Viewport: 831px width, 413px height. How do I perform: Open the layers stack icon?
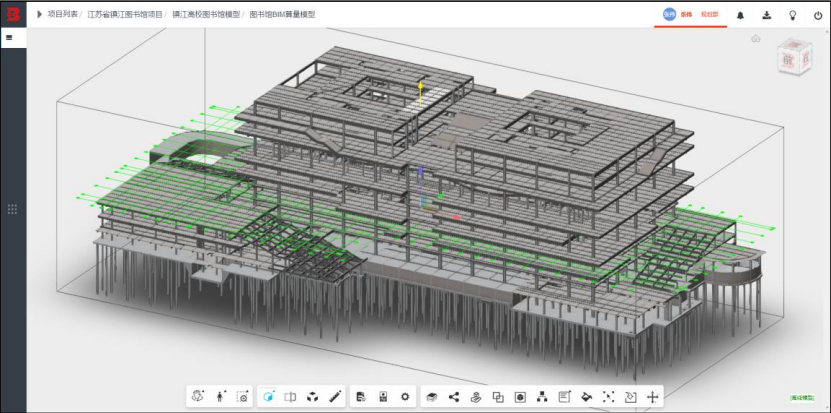pos(432,397)
